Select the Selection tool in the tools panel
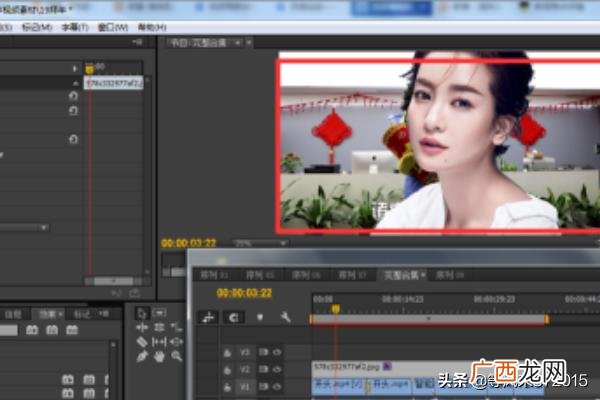This screenshot has height=400, width=600. (x=142, y=313)
